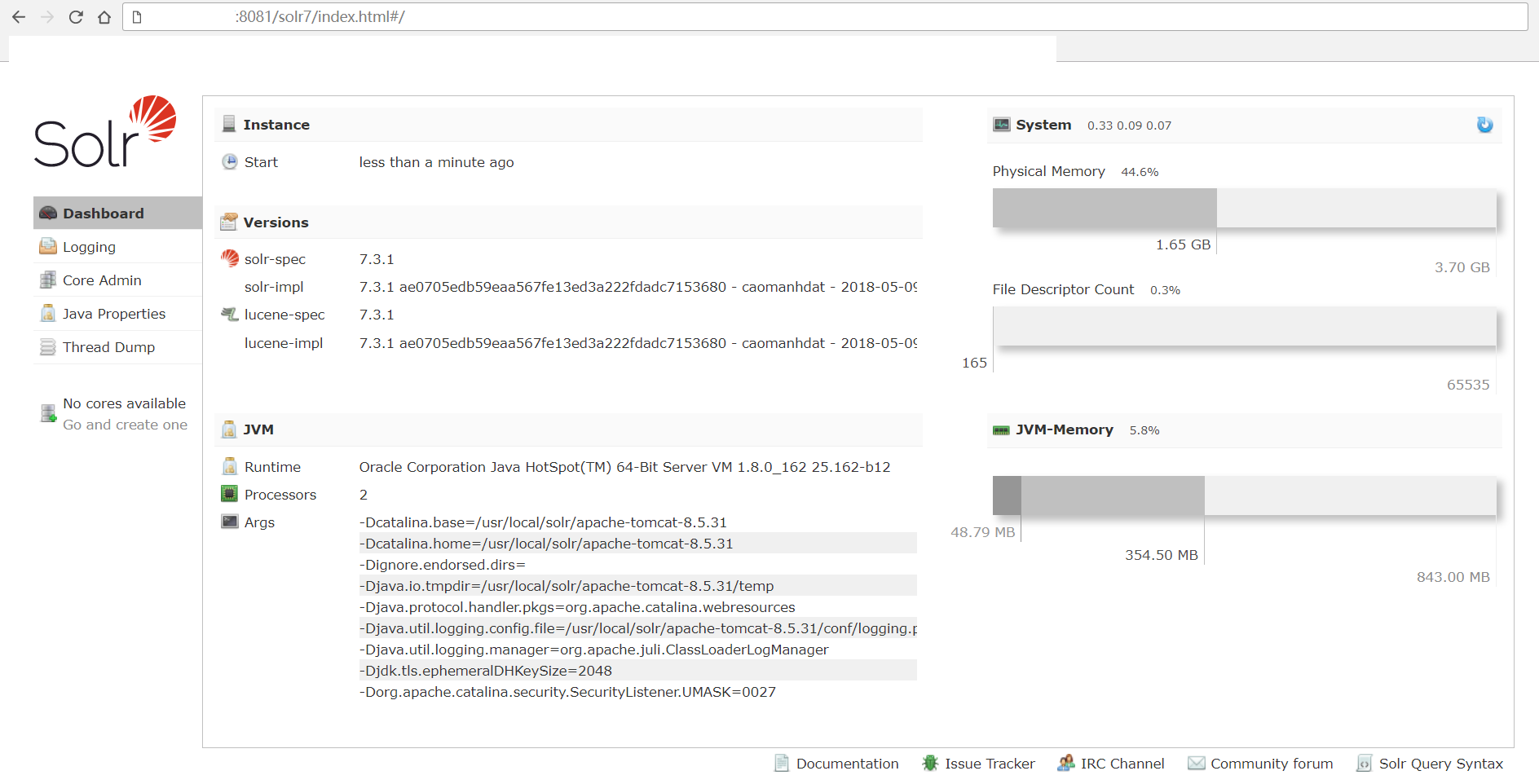Follow the 'Go and create one' link
This screenshot has height=784, width=1539.
pos(125,424)
